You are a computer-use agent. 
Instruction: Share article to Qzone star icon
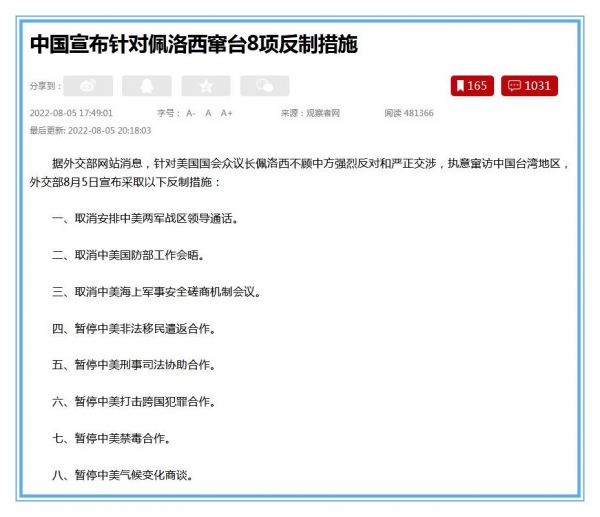(x=206, y=86)
